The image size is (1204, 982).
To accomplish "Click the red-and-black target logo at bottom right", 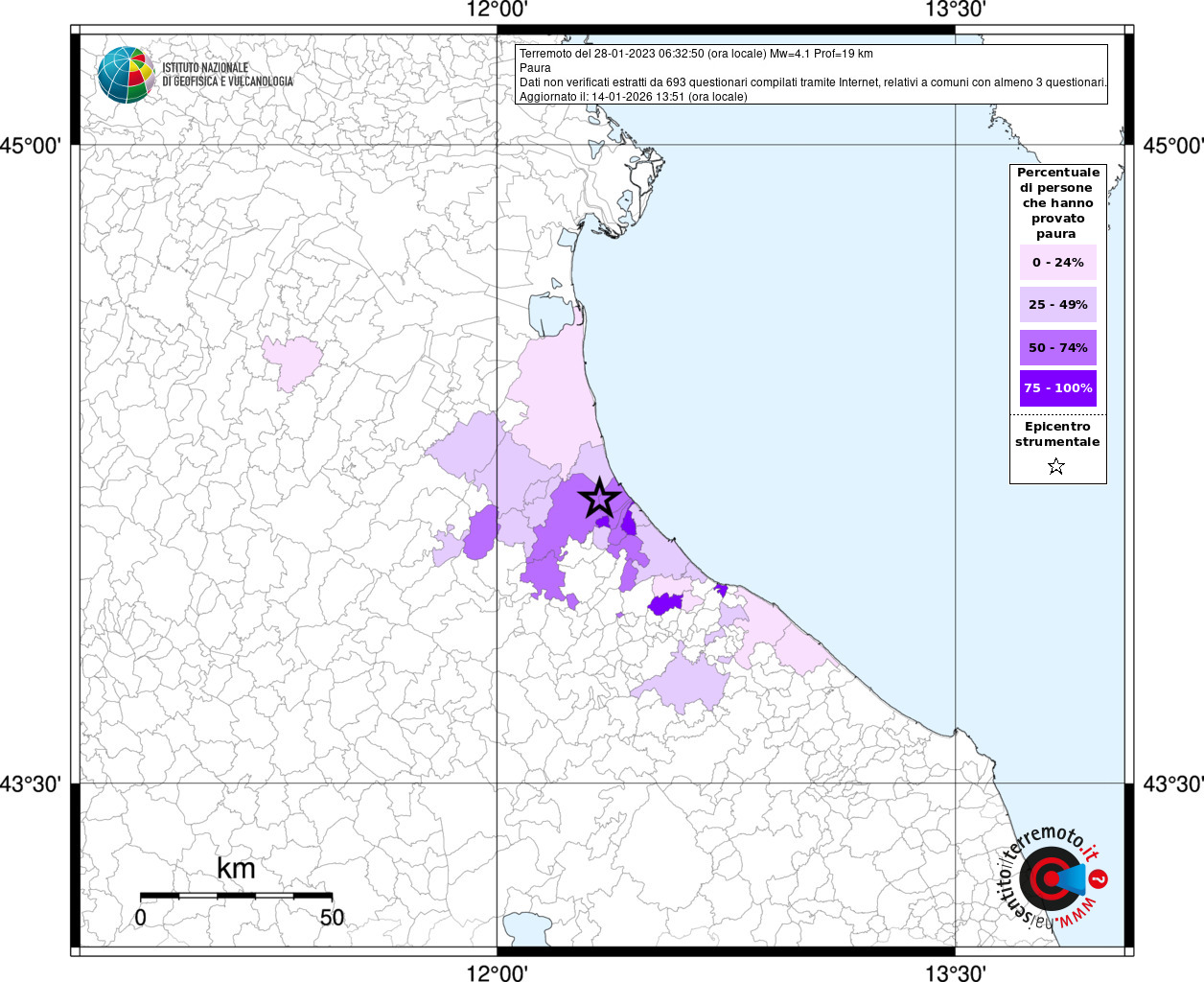I will 1049,878.
